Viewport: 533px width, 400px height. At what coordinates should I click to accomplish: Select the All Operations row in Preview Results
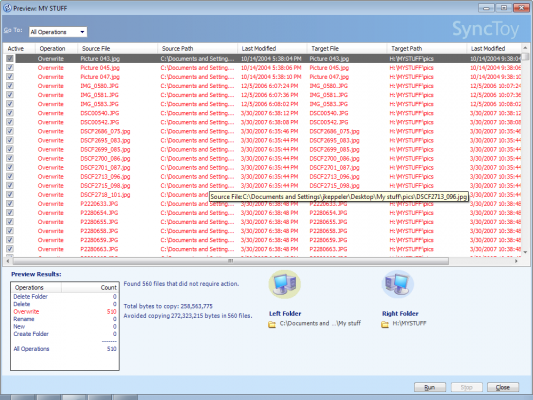[x=65, y=349]
